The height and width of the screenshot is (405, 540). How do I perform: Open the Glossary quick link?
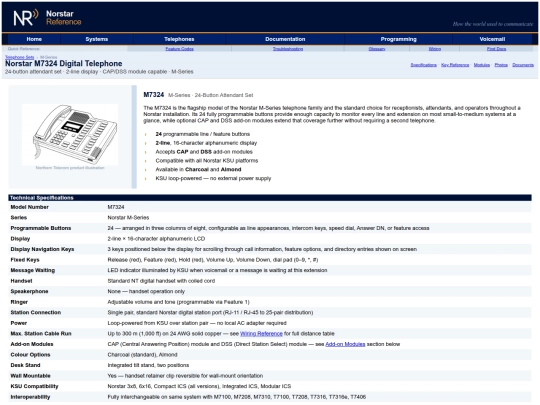377,49
